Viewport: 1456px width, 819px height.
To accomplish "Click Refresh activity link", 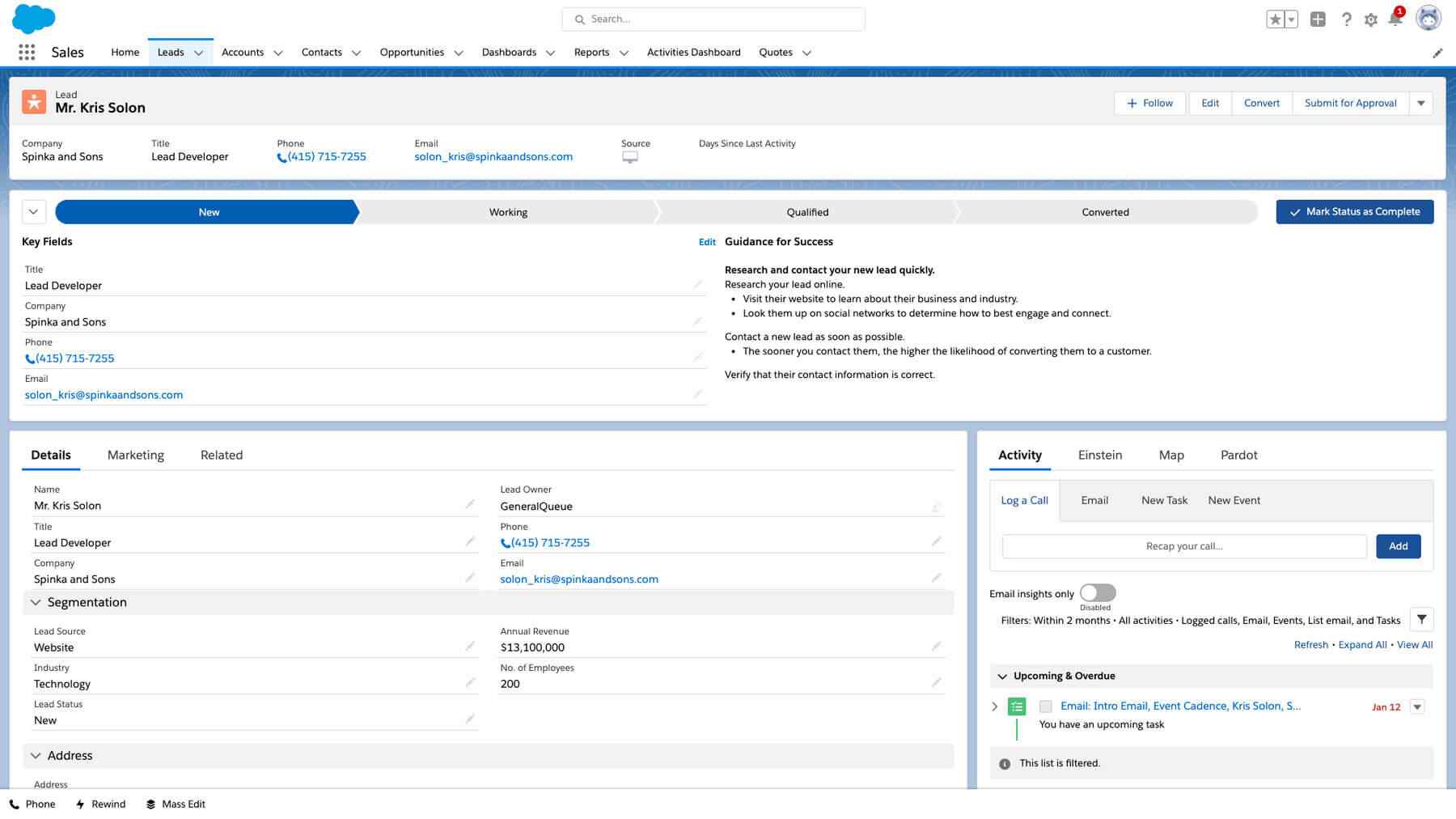I will click(1311, 645).
